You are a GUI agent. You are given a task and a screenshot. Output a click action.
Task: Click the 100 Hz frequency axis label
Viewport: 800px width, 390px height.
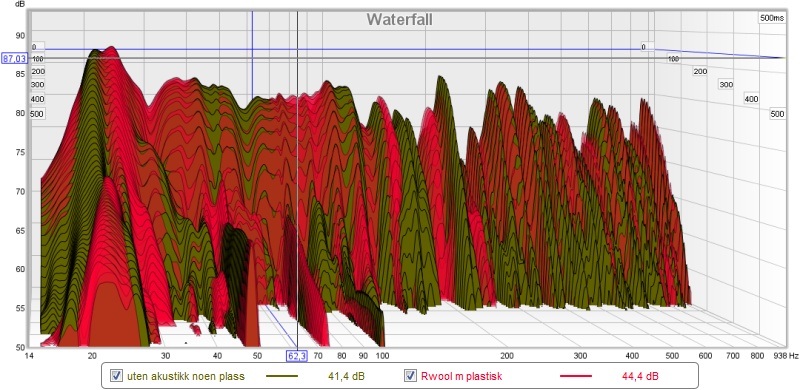tap(382, 355)
